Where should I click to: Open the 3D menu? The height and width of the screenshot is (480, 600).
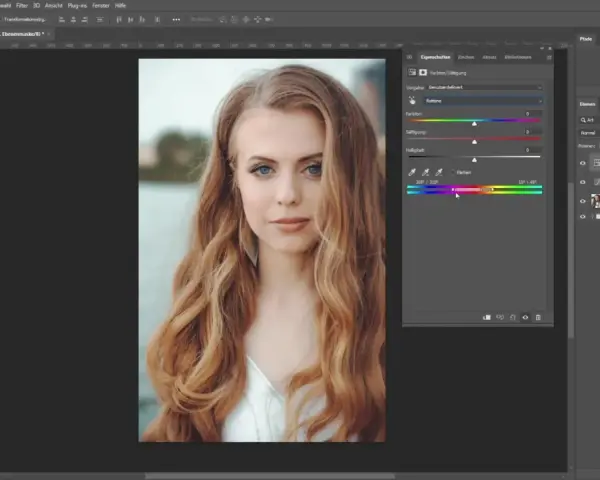[x=36, y=5]
